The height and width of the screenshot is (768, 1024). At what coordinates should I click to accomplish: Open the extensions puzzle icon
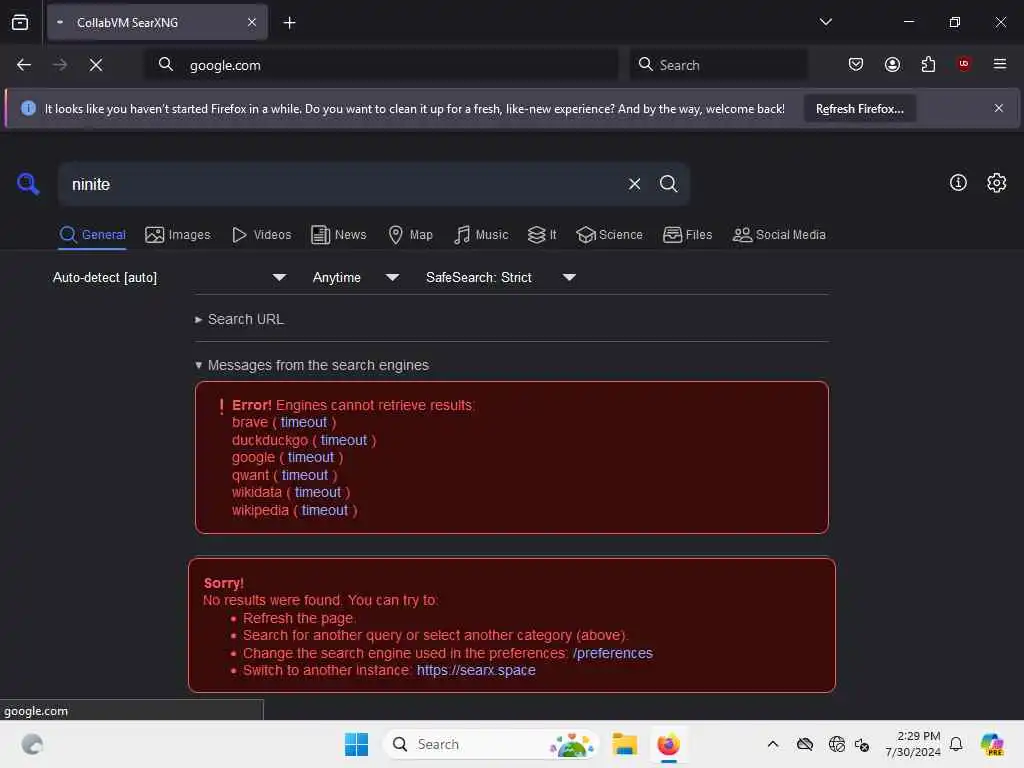pyautogui.click(x=928, y=64)
